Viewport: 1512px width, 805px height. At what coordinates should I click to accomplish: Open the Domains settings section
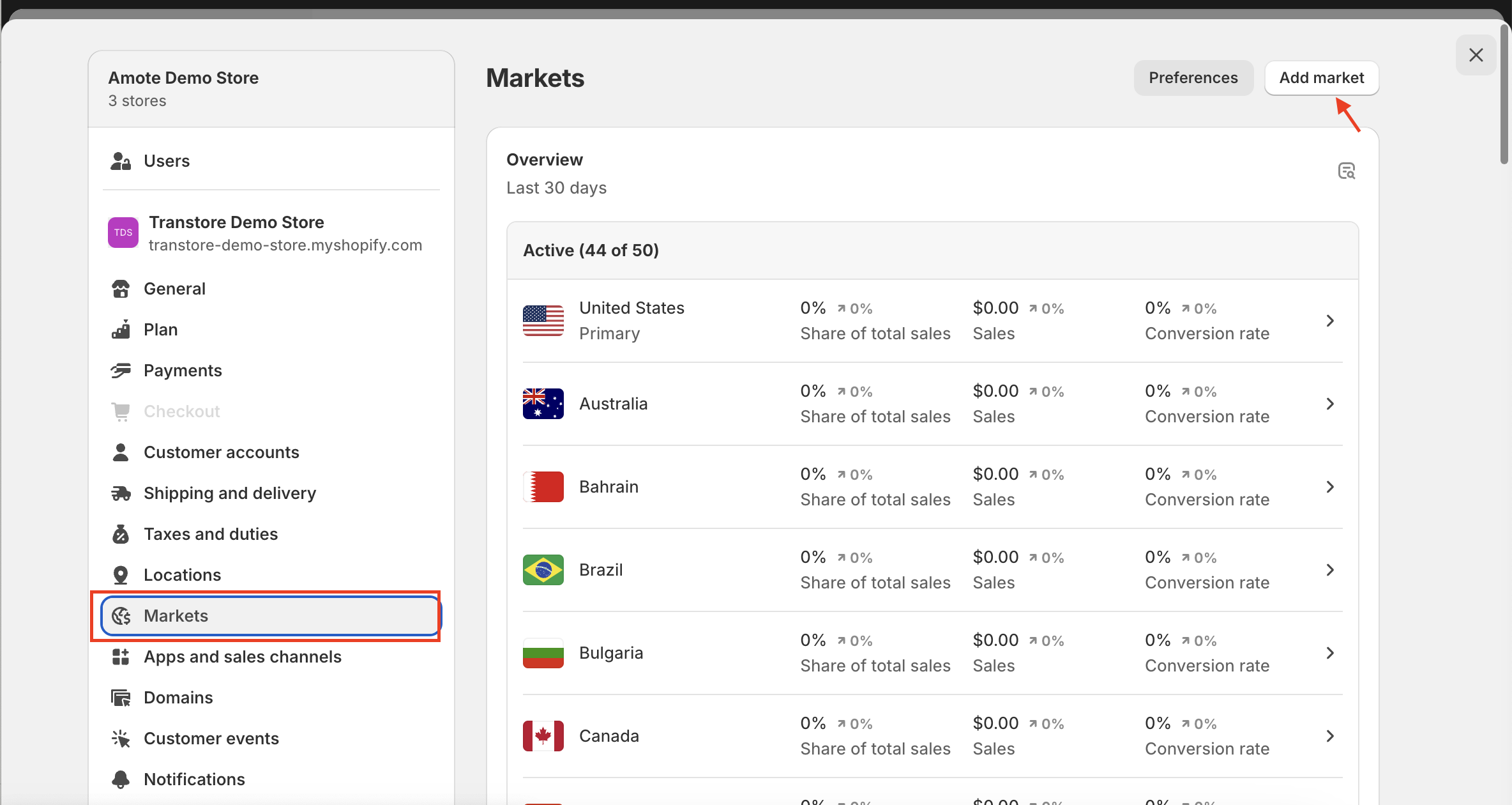pyautogui.click(x=178, y=698)
